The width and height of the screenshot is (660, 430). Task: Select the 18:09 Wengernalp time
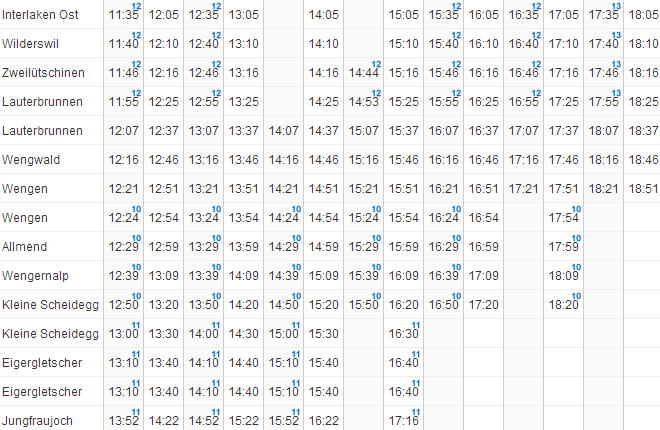563,277
